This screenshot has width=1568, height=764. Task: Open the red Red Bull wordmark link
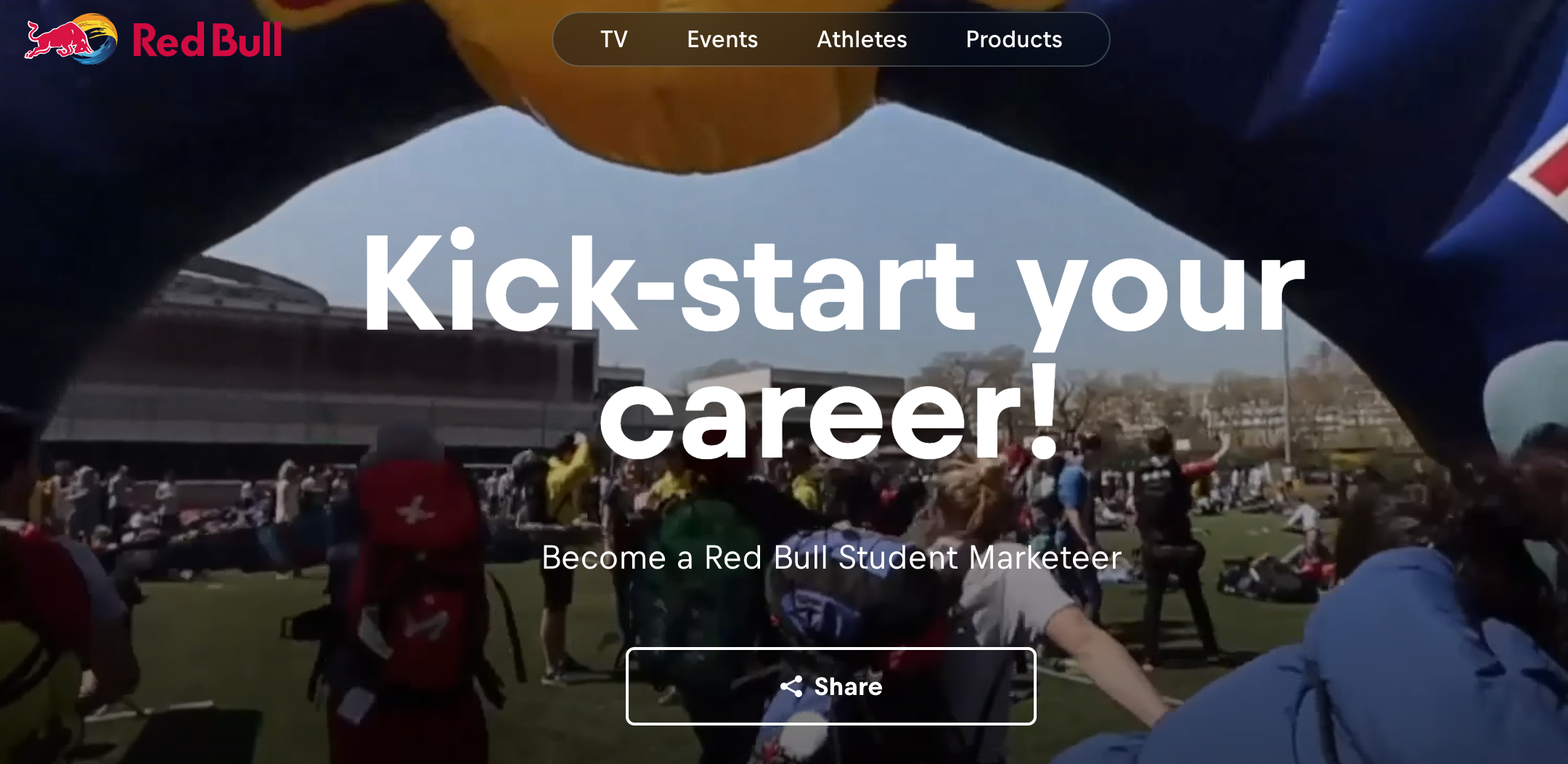click(208, 40)
